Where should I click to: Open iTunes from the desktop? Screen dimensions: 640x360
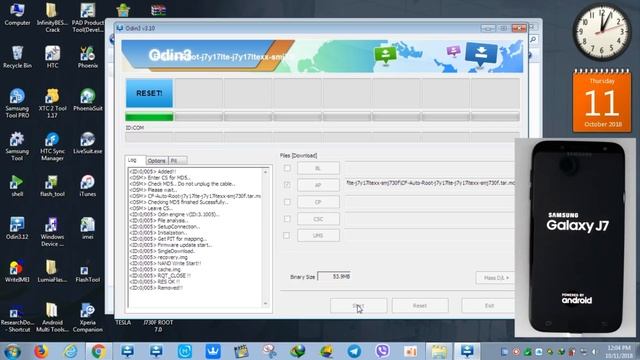coord(88,185)
